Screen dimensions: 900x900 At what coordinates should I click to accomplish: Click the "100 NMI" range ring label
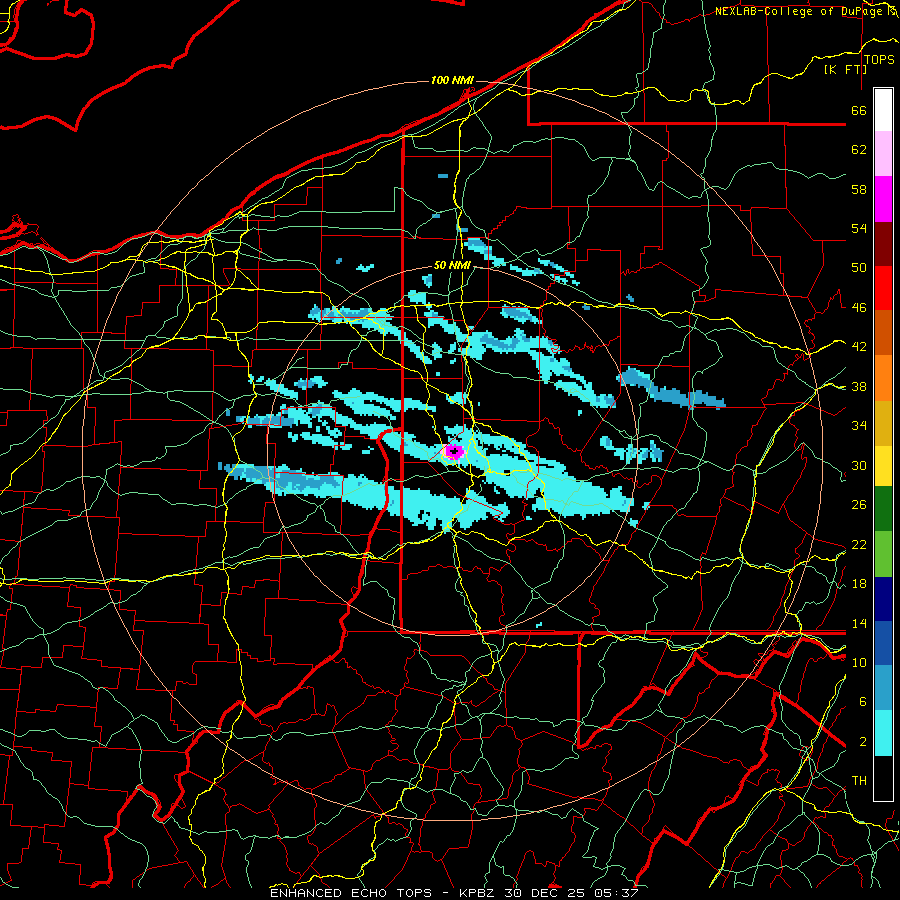[x=452, y=80]
